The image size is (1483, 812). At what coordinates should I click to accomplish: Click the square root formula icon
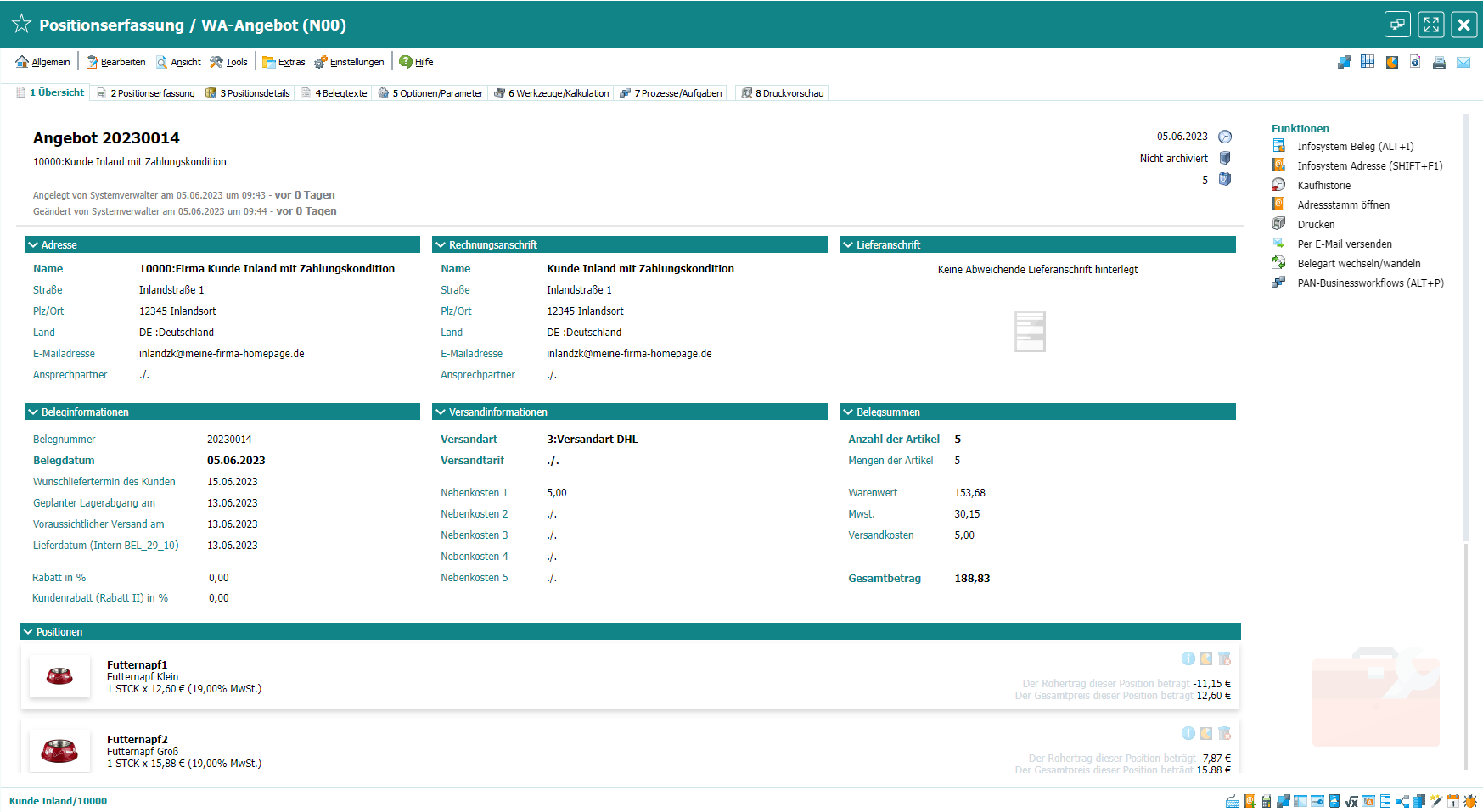click(x=1351, y=801)
